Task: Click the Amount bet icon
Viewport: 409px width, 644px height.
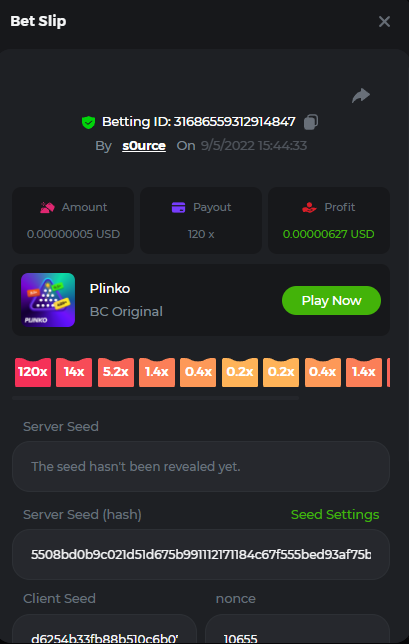Action: click(x=47, y=207)
